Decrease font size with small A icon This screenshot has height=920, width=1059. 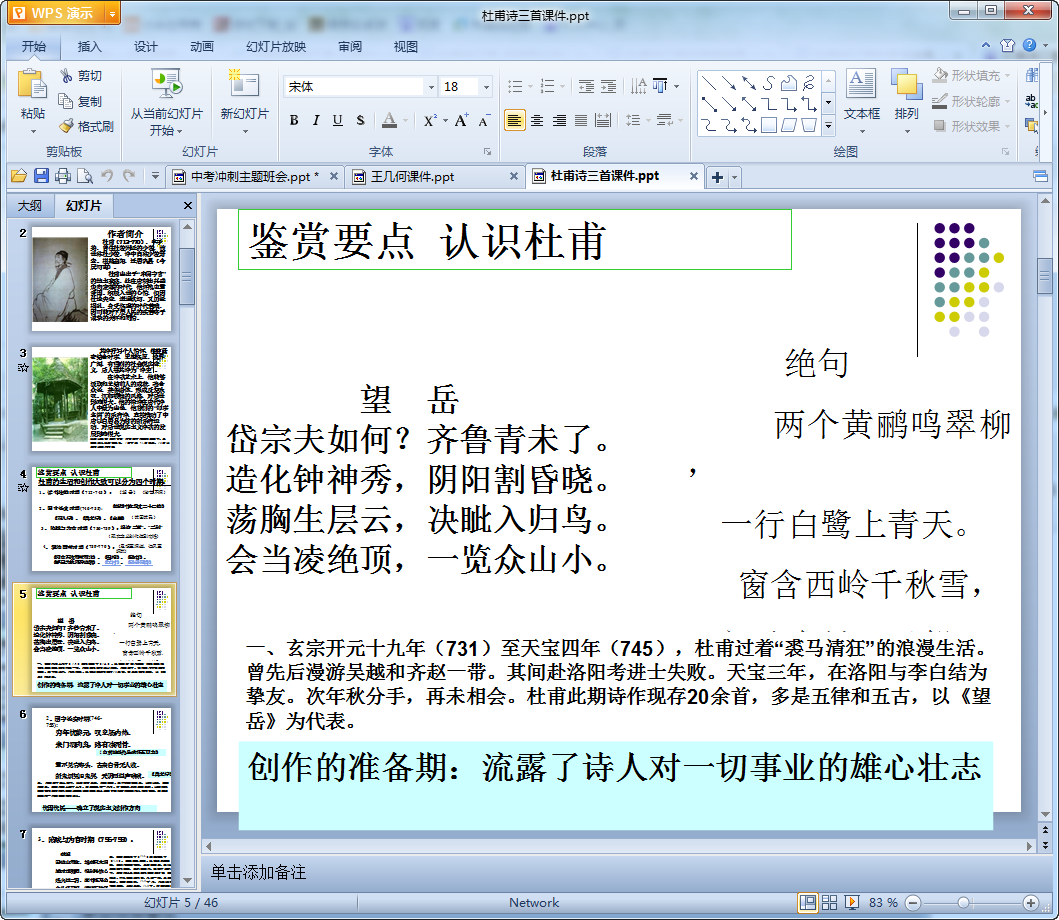coord(484,121)
